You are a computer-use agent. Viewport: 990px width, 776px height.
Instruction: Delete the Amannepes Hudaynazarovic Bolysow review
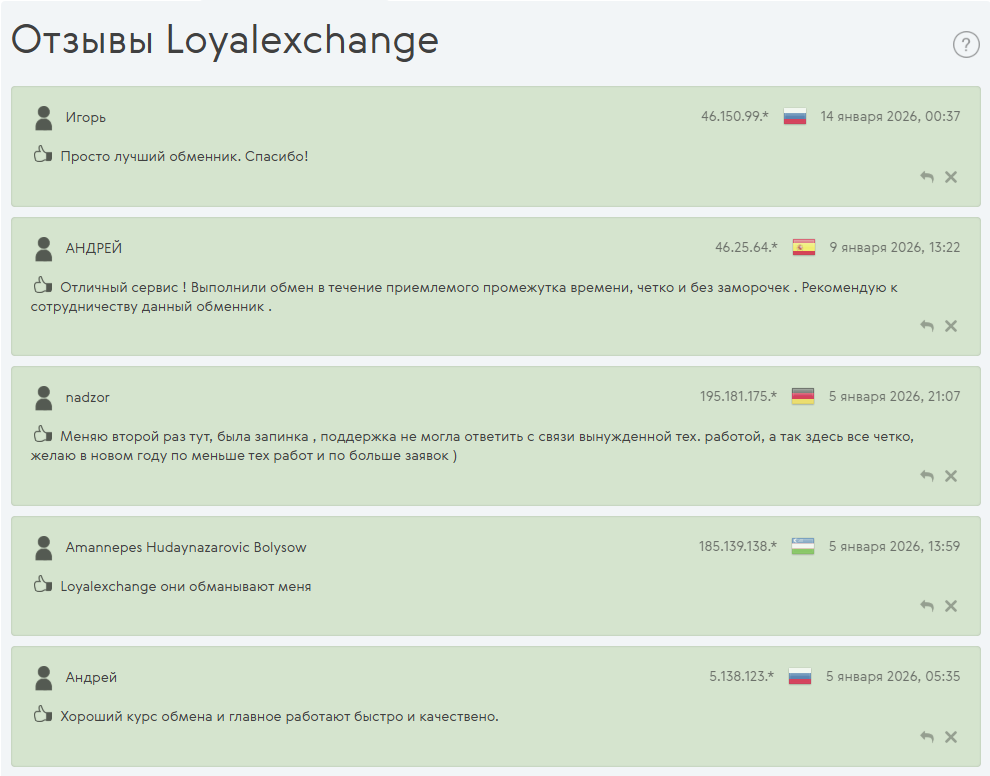pos(951,606)
